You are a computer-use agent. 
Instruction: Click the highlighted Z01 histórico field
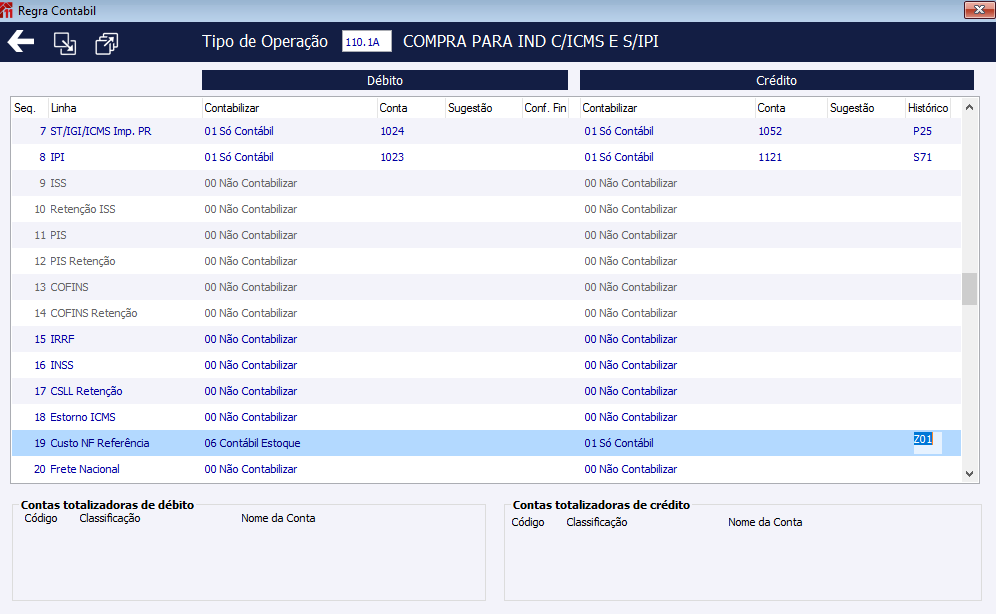(x=927, y=443)
